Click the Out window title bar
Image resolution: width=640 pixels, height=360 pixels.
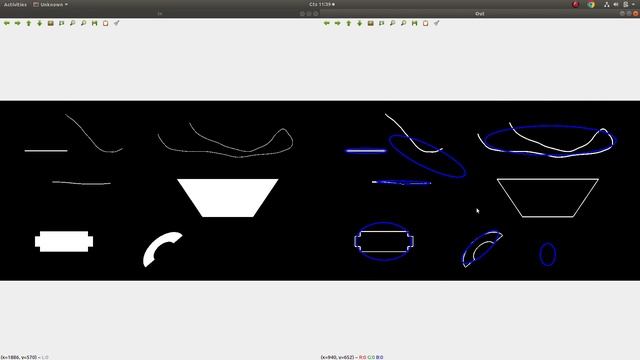[480, 13]
